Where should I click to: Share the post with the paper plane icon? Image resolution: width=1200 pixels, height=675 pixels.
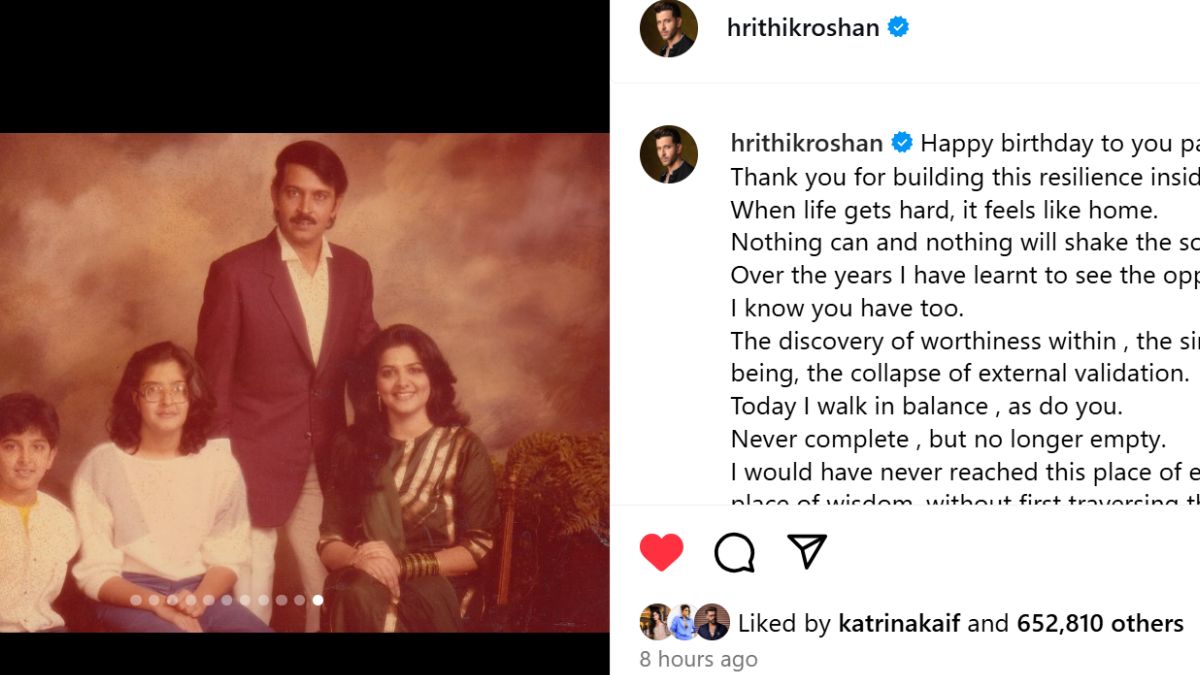806,550
